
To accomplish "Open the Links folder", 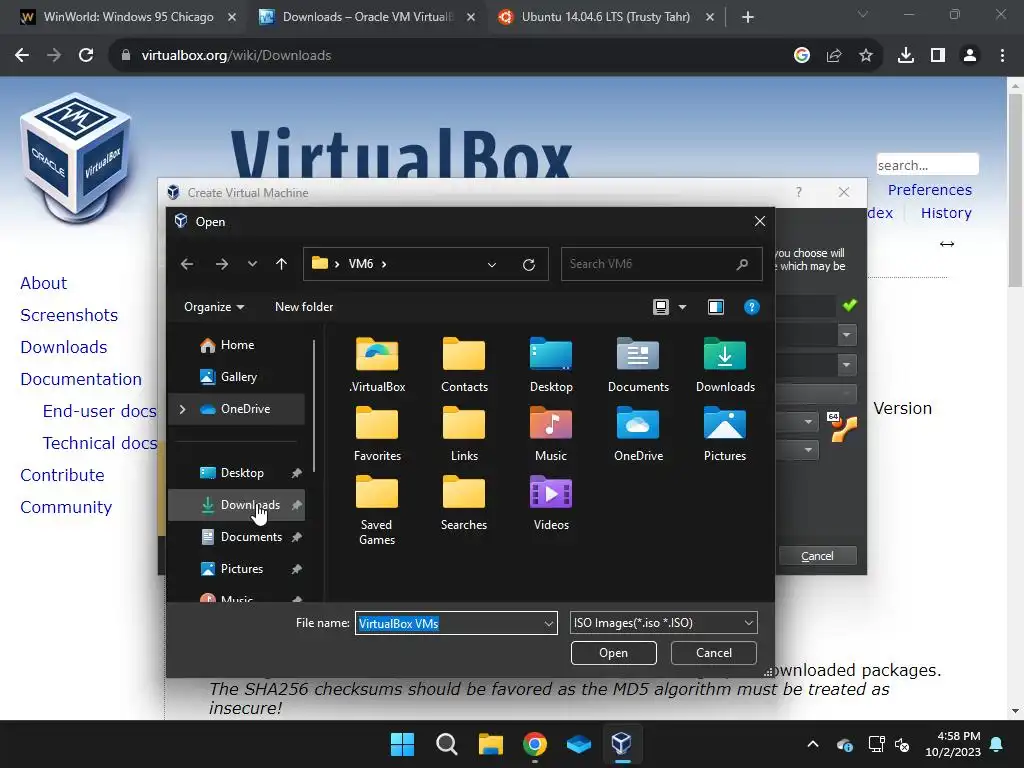I will pos(464,434).
